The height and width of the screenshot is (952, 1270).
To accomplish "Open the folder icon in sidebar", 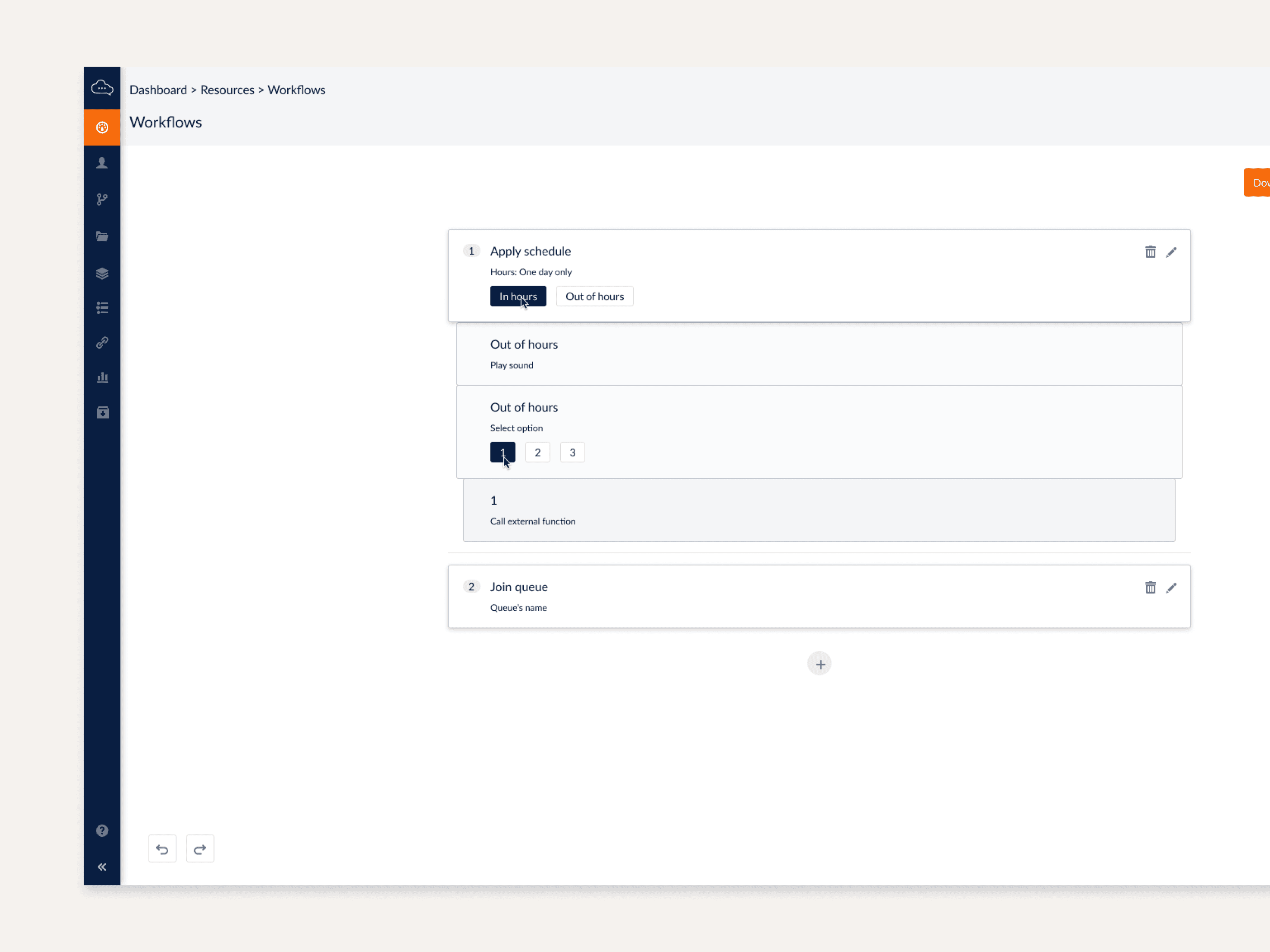I will coord(102,236).
